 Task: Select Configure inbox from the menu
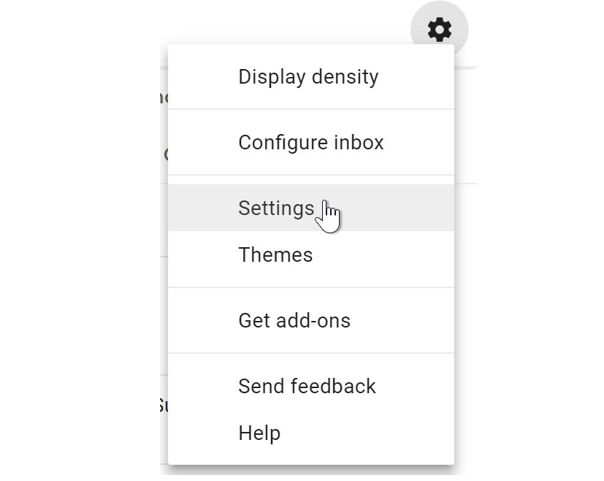click(311, 142)
